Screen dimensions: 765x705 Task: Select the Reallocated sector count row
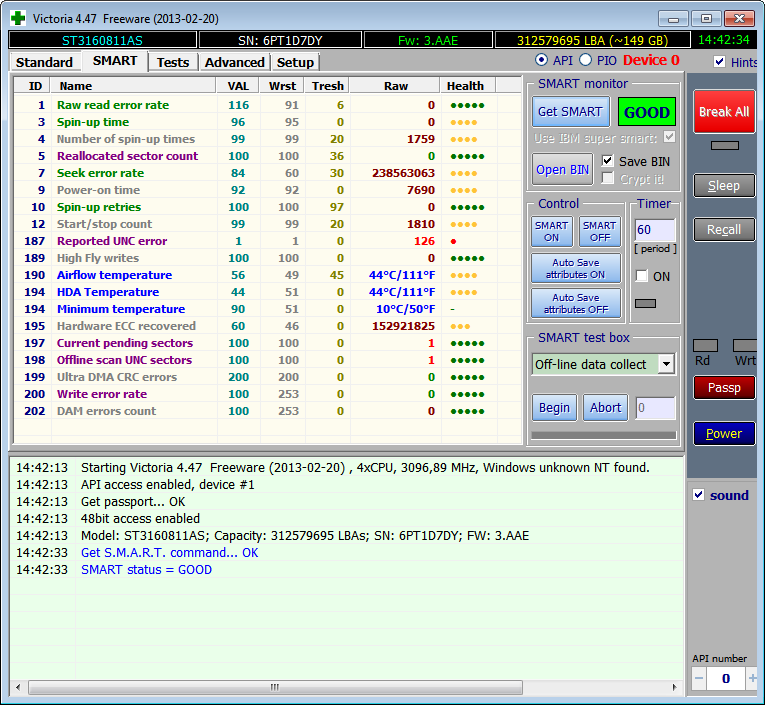(267, 156)
